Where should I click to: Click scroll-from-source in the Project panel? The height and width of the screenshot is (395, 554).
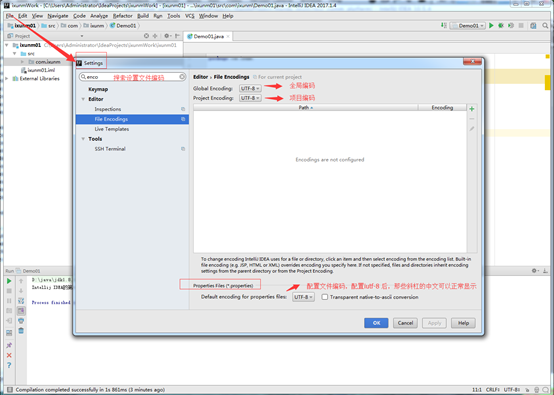pos(146,36)
